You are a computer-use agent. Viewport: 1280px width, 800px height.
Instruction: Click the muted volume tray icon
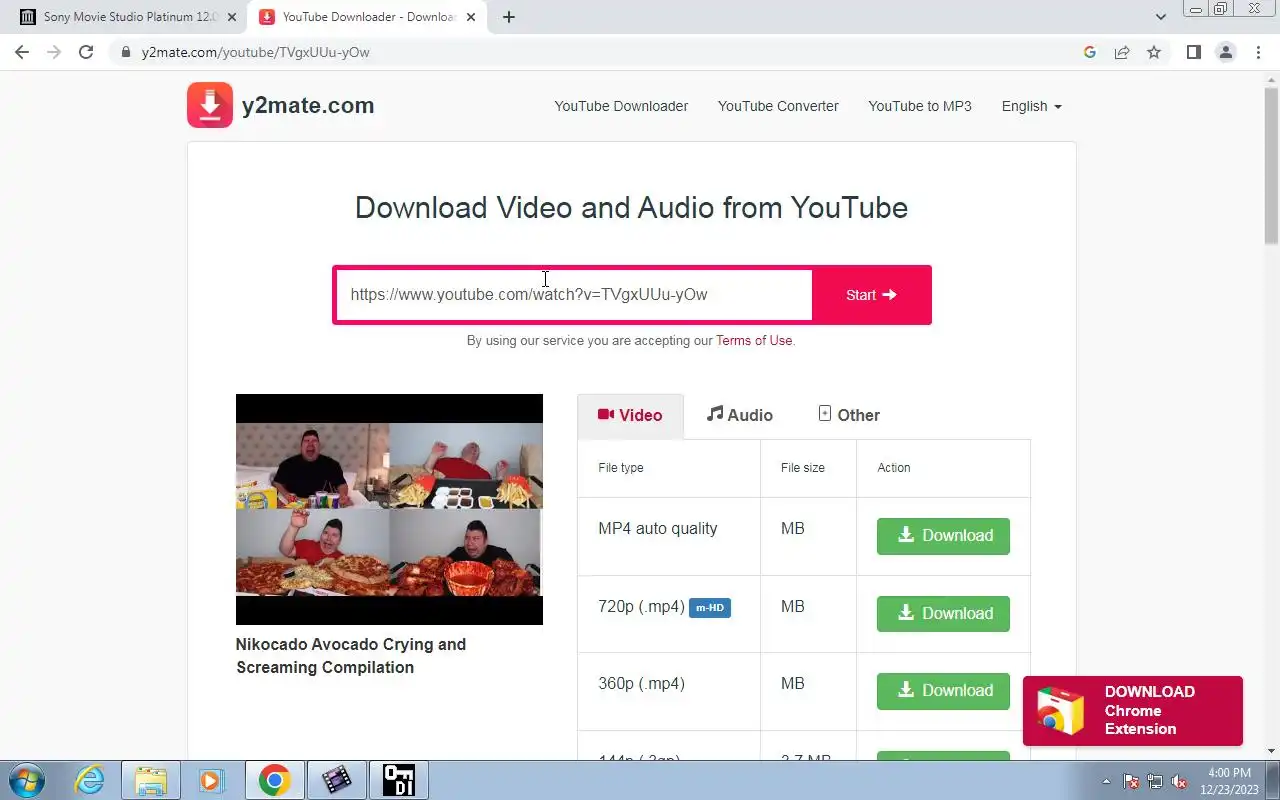point(1179,782)
